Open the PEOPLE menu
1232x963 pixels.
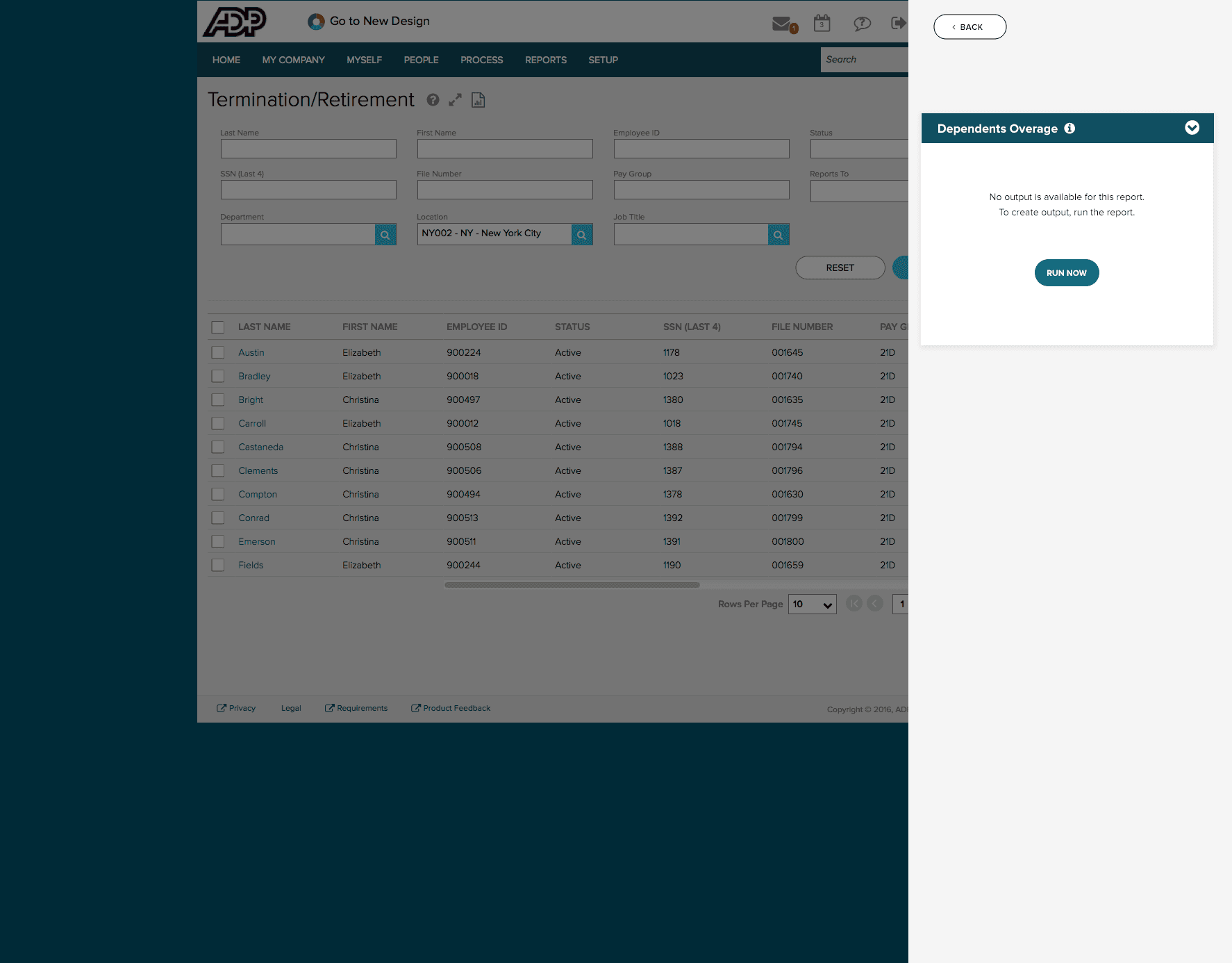click(x=422, y=60)
